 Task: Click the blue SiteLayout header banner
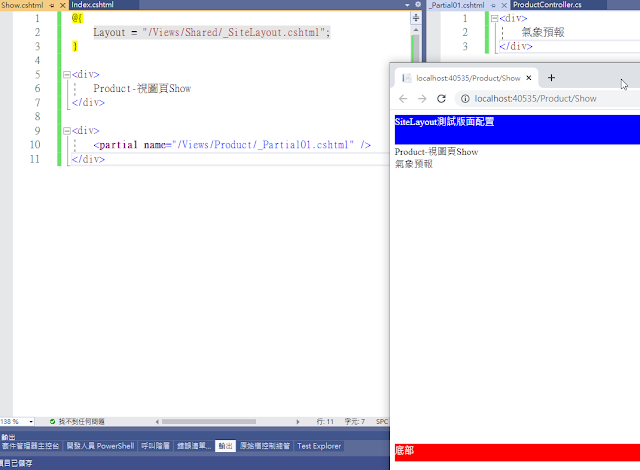pyautogui.click(x=517, y=130)
